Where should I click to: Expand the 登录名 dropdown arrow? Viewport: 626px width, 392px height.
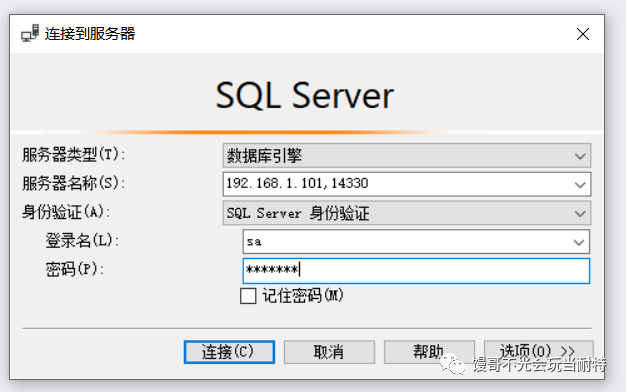(578, 242)
